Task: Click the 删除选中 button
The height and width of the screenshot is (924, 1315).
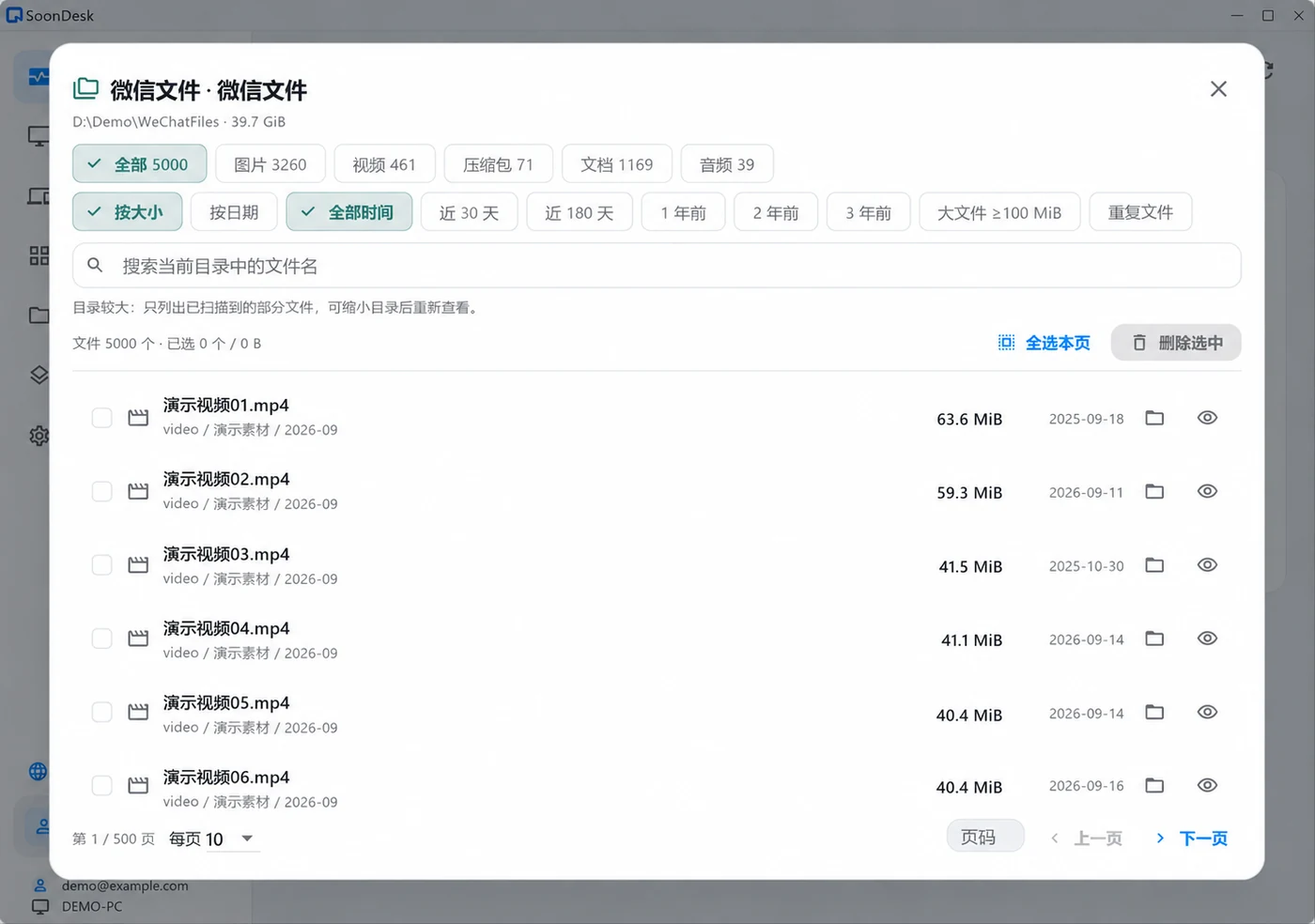Action: coord(1176,343)
